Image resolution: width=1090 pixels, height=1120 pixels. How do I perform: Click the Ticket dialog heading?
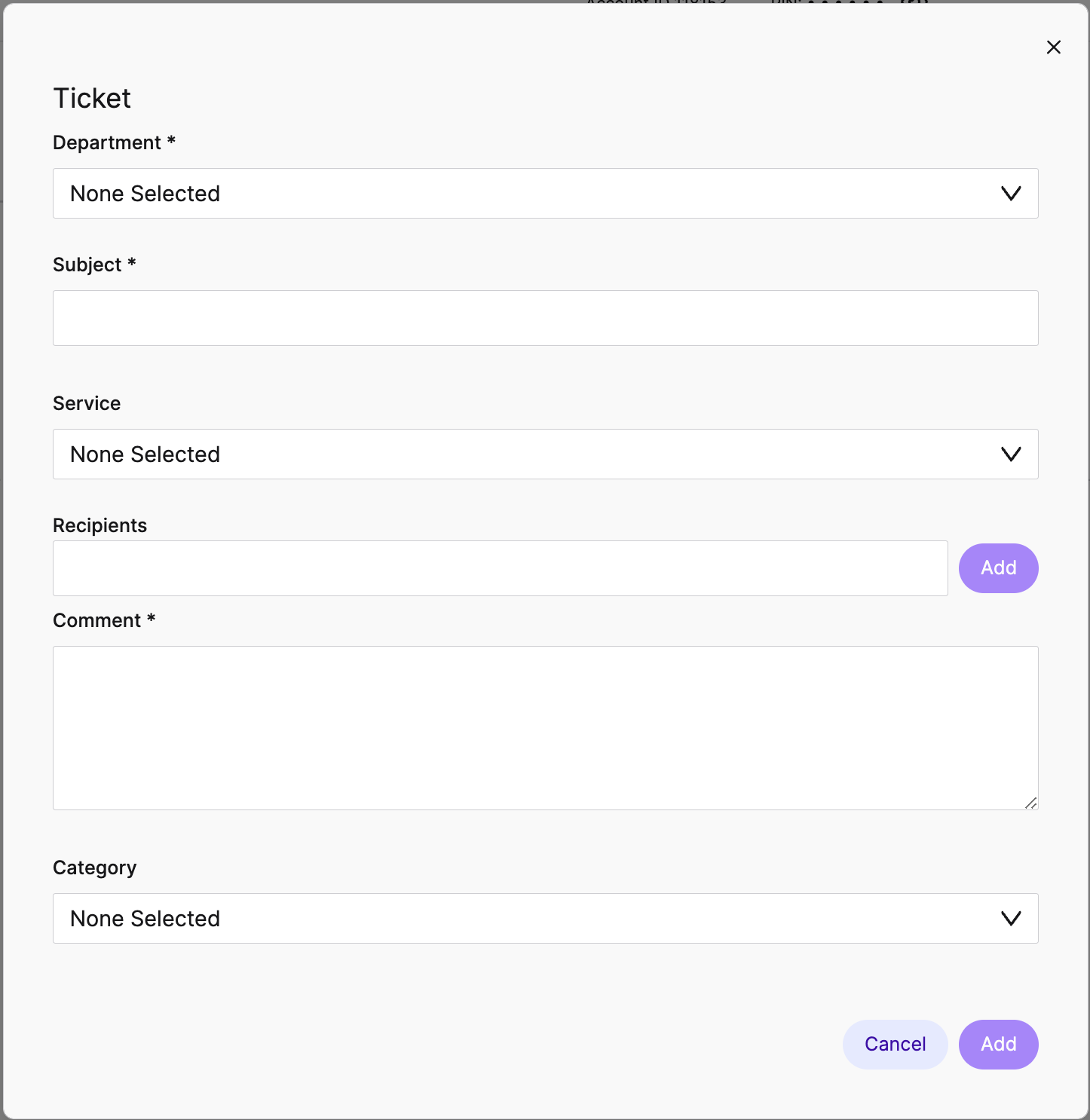click(91, 97)
